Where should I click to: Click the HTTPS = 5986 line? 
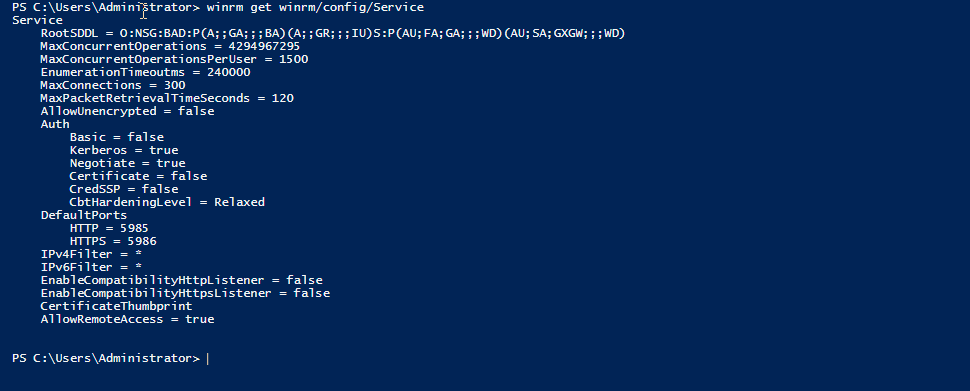click(x=113, y=241)
